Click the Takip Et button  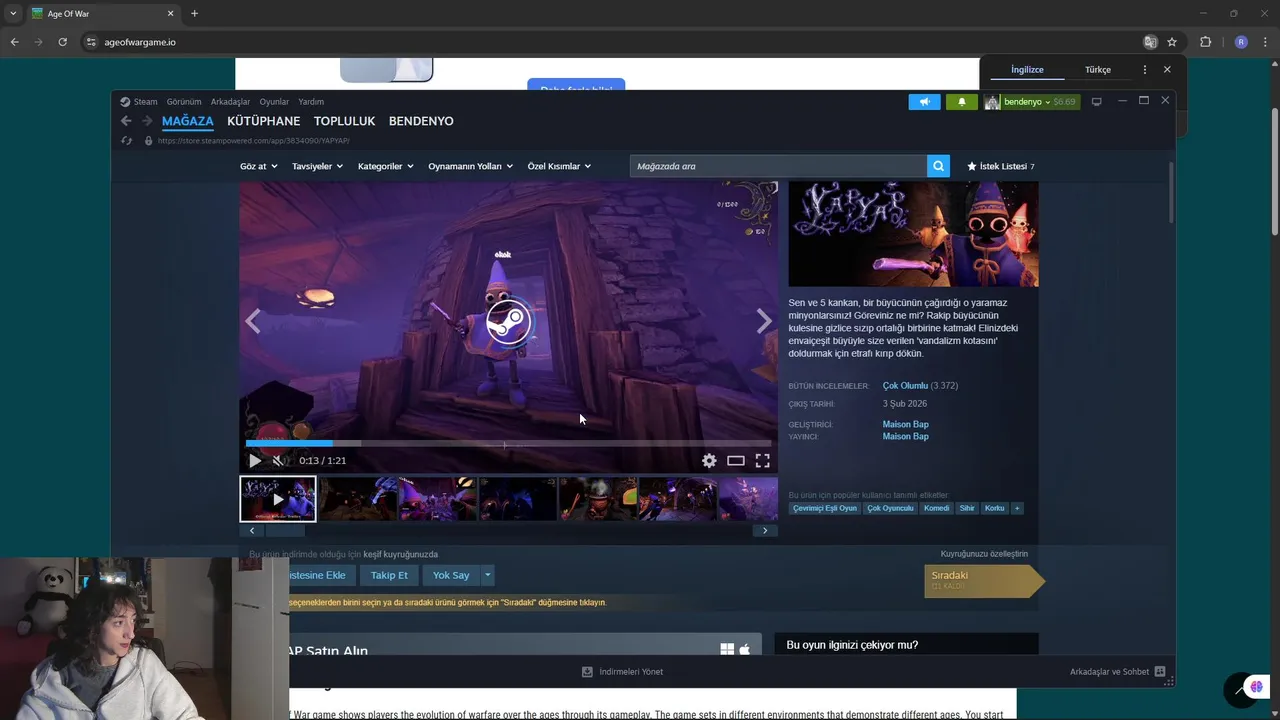389,575
